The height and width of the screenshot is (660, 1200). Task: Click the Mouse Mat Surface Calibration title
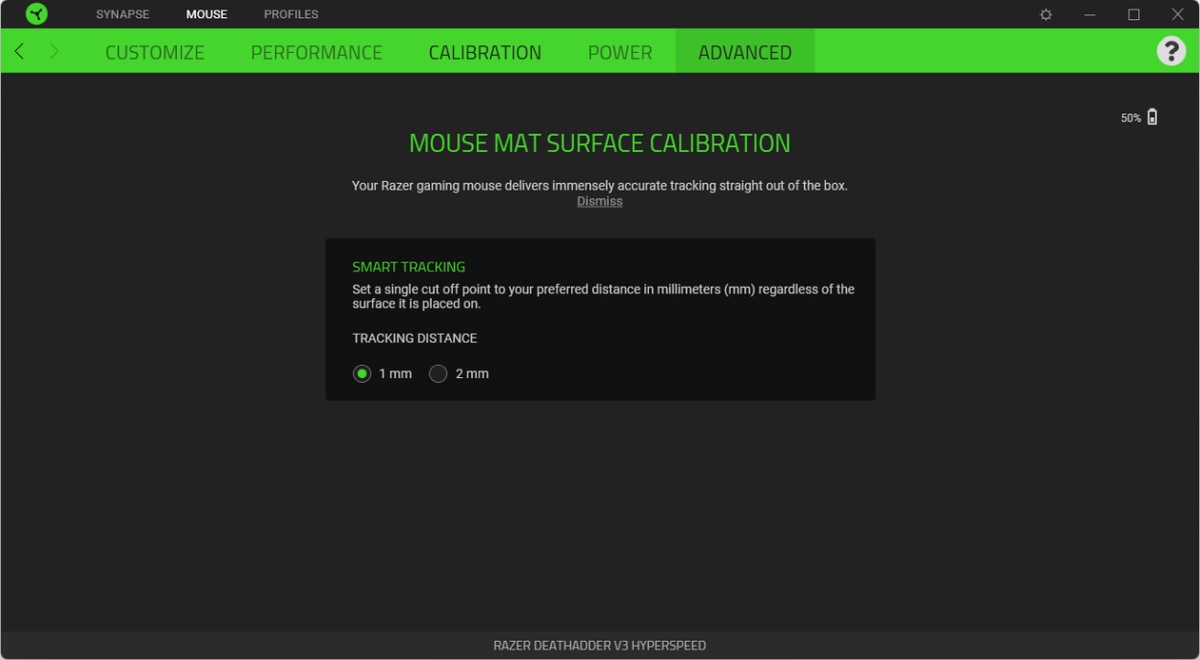tap(600, 143)
